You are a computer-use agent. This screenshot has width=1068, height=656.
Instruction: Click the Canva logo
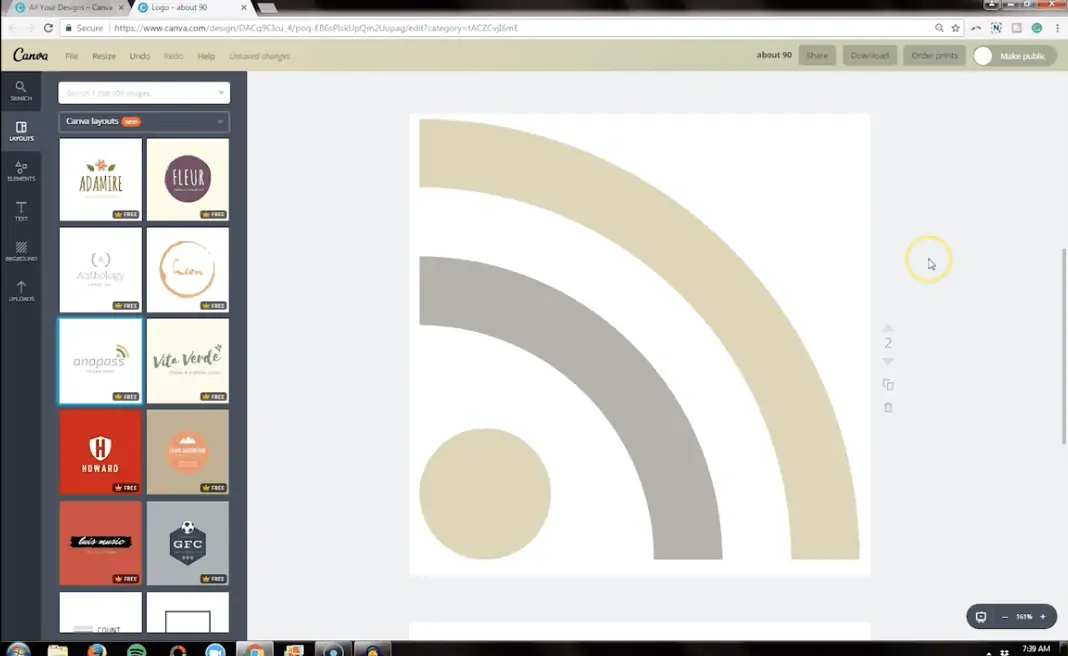[31, 55]
